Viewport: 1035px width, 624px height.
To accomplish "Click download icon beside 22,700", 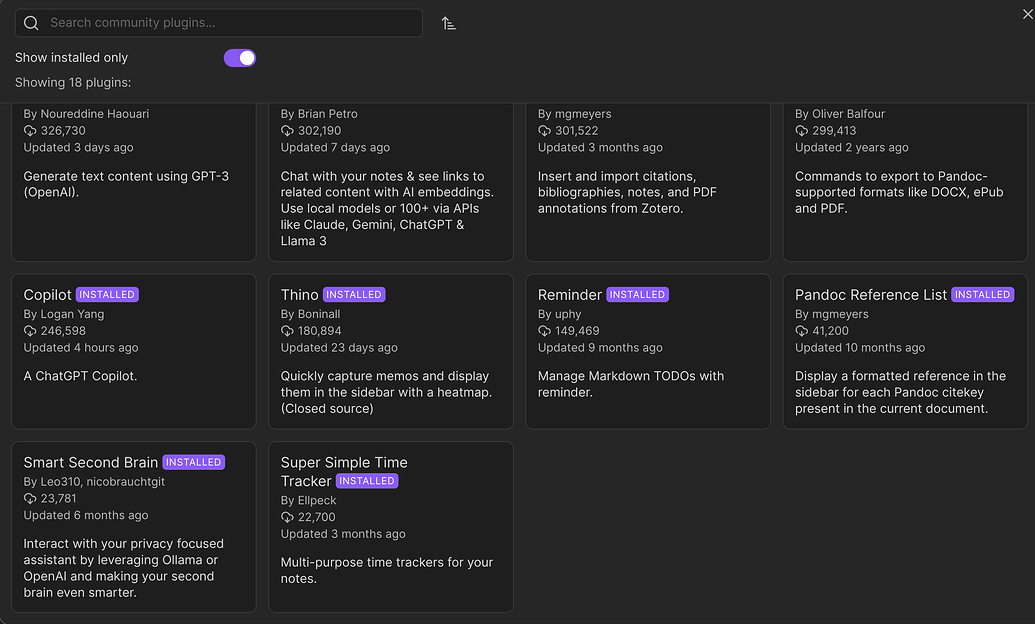I will coord(287,517).
